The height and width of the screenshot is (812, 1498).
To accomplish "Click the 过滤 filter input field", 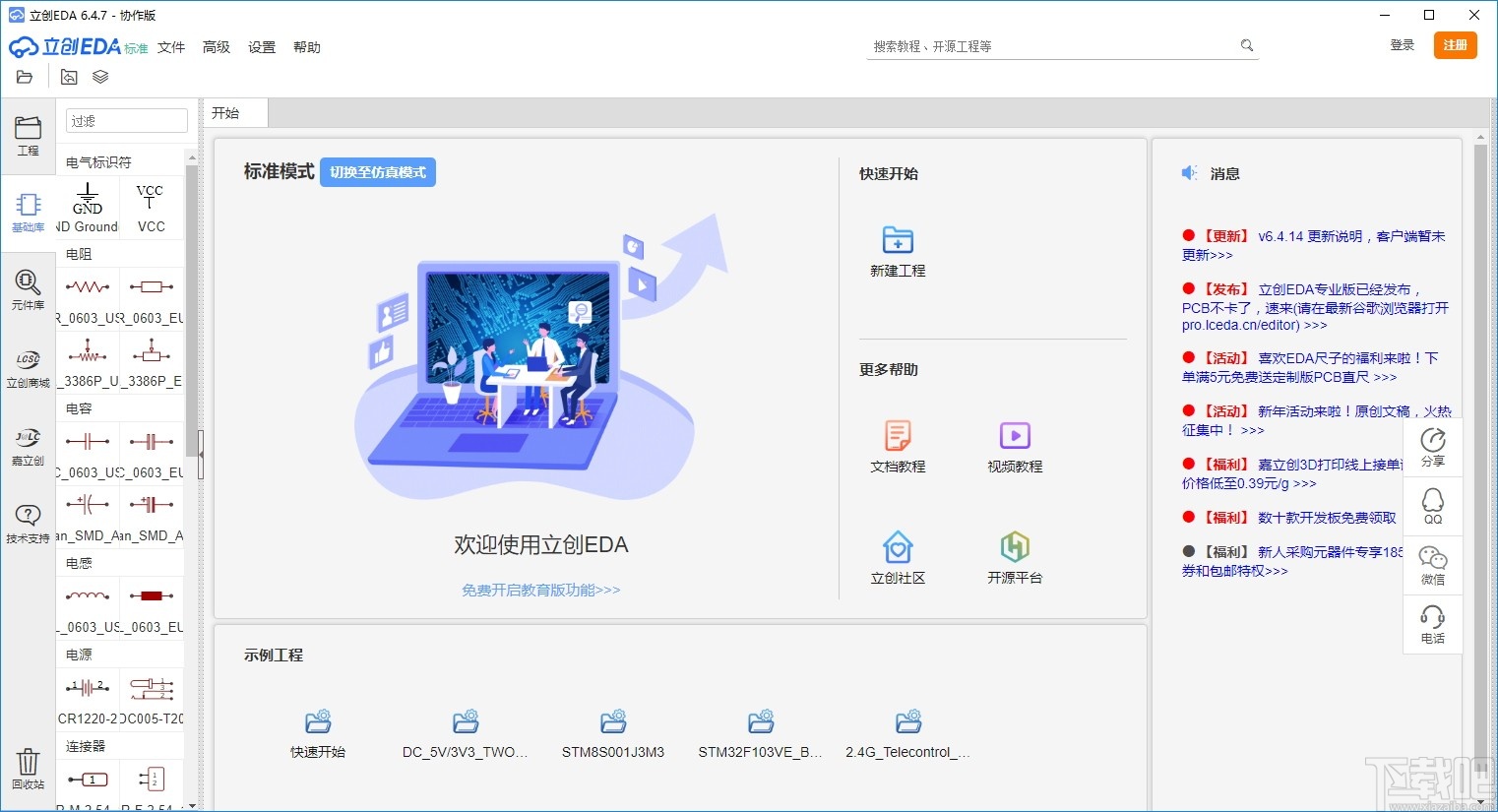I will tap(125, 119).
